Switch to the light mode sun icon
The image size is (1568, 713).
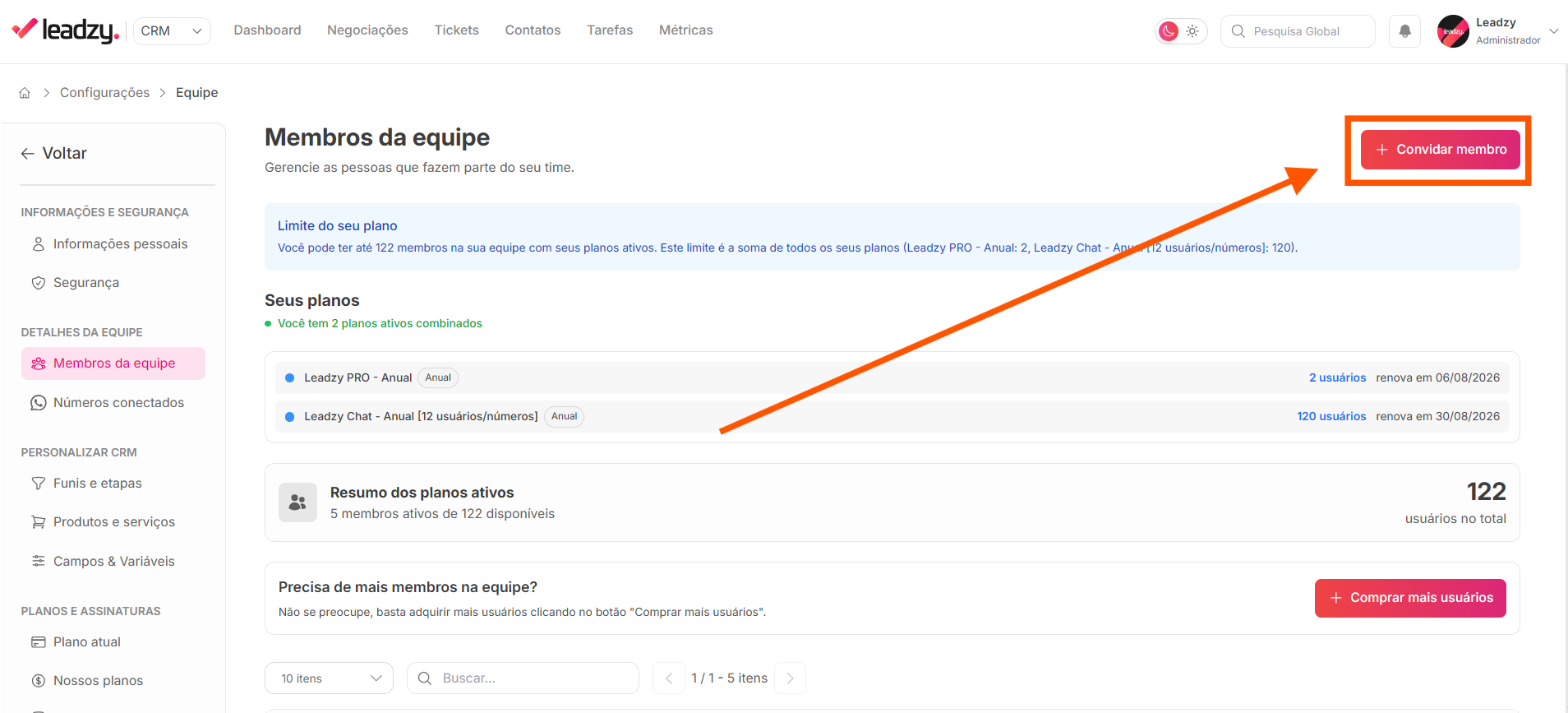(x=1192, y=31)
